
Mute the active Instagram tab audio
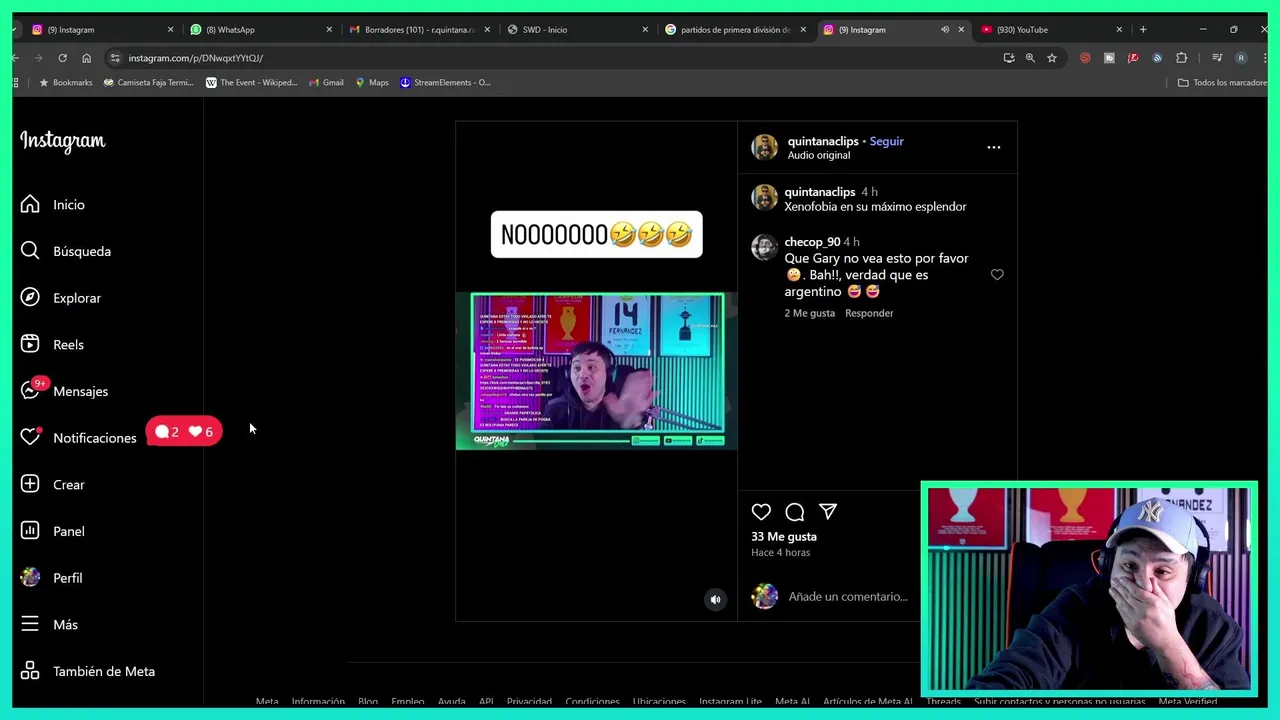coord(945,30)
